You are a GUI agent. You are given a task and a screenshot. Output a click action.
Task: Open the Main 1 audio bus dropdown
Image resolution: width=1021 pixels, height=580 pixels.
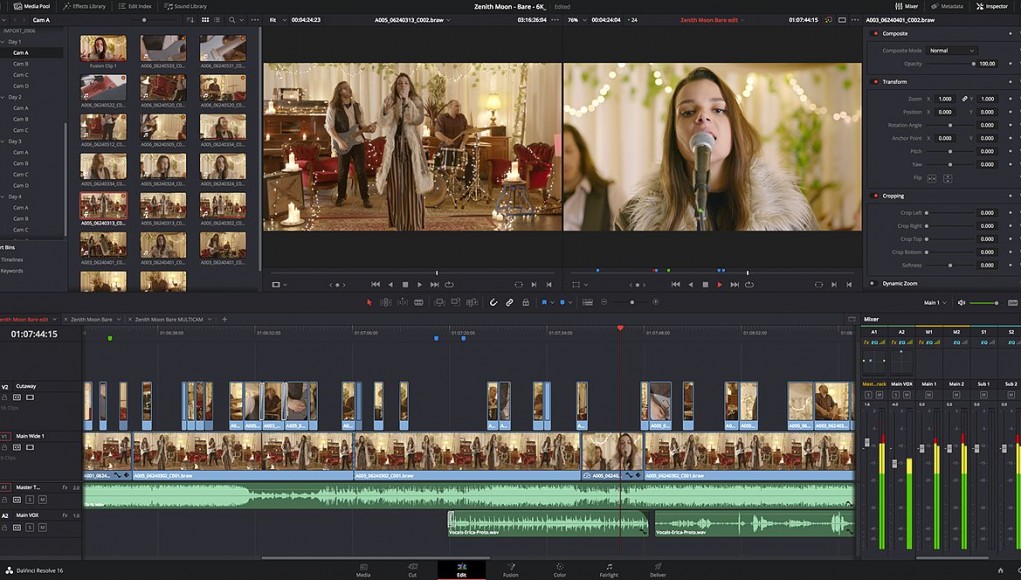click(x=935, y=303)
